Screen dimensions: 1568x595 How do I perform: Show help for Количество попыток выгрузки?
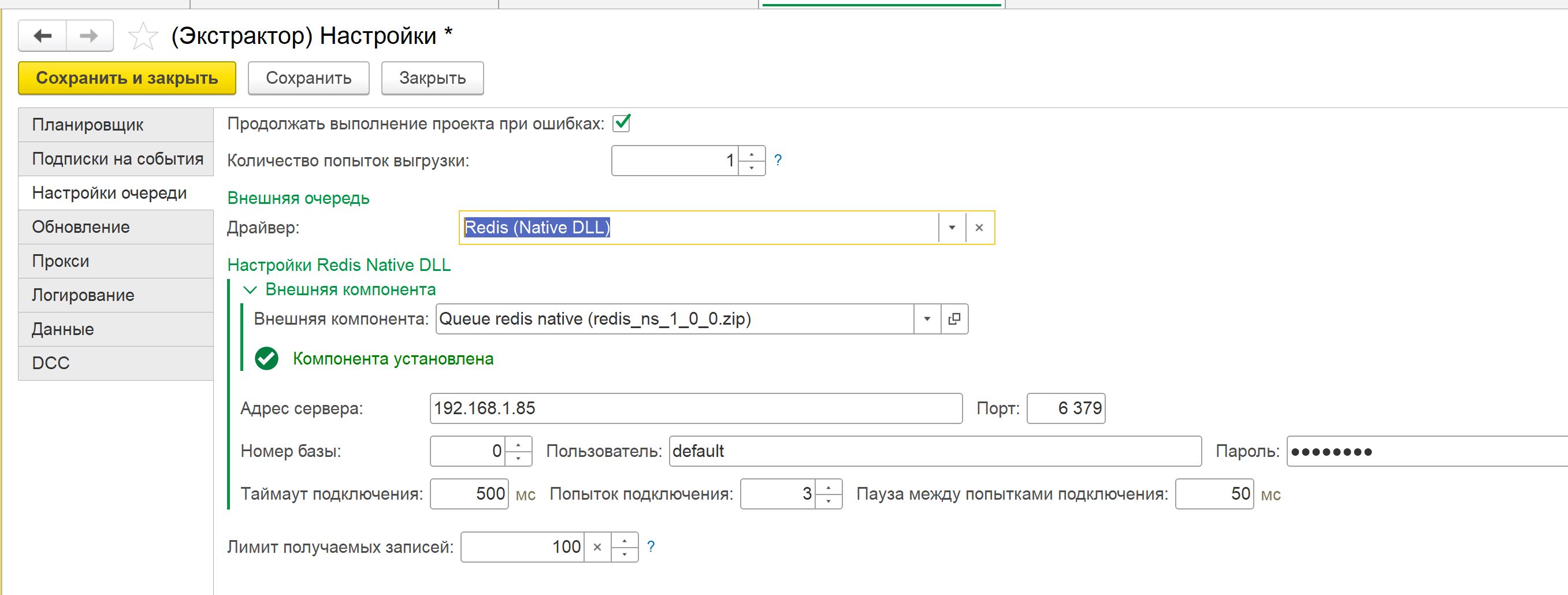(x=778, y=160)
